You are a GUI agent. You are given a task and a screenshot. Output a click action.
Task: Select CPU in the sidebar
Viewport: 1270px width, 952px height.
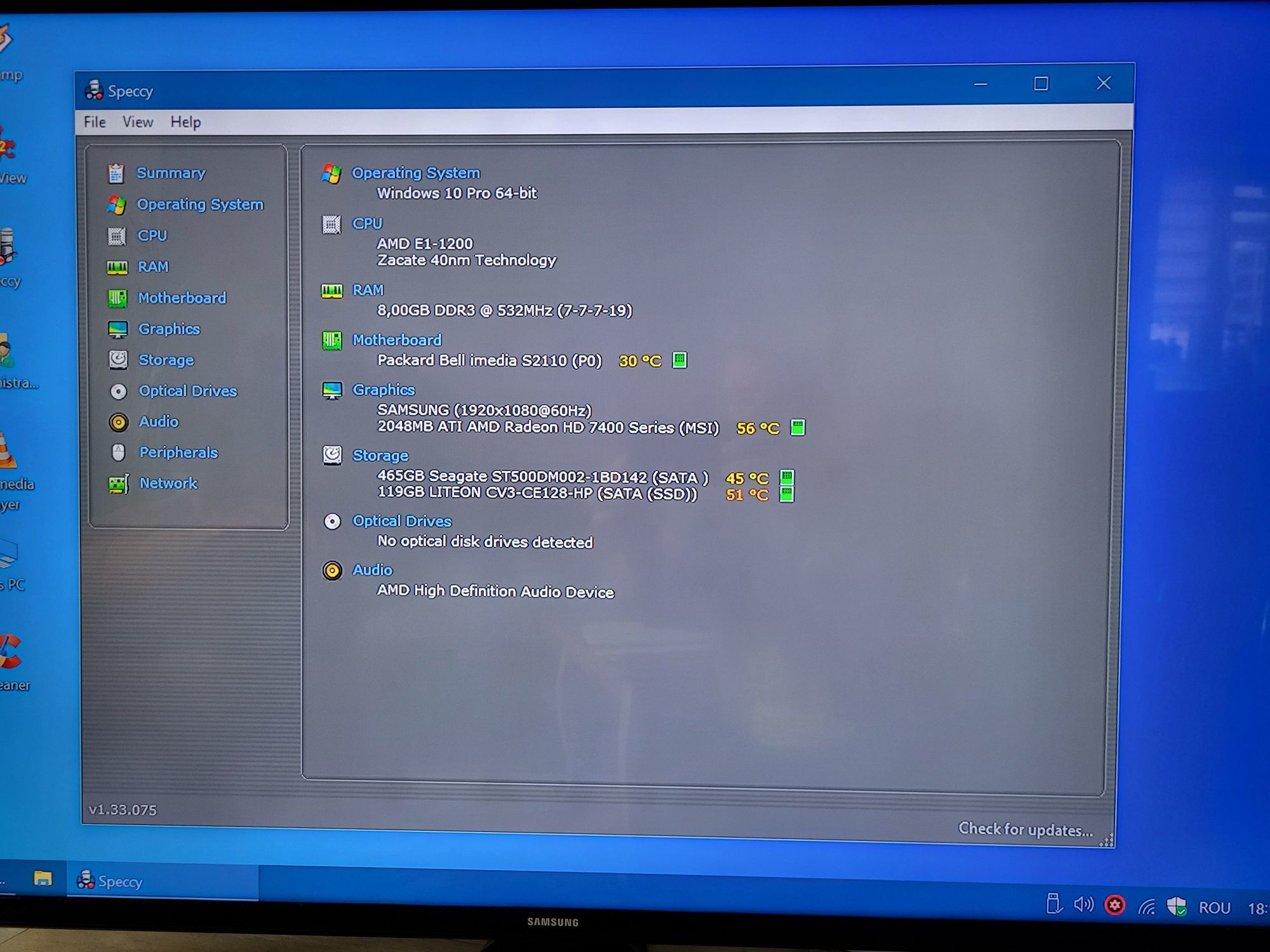coord(152,235)
